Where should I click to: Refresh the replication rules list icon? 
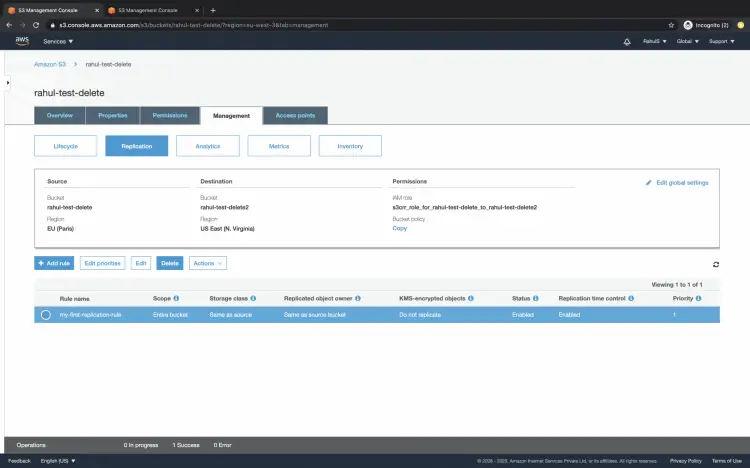pyautogui.click(x=716, y=264)
